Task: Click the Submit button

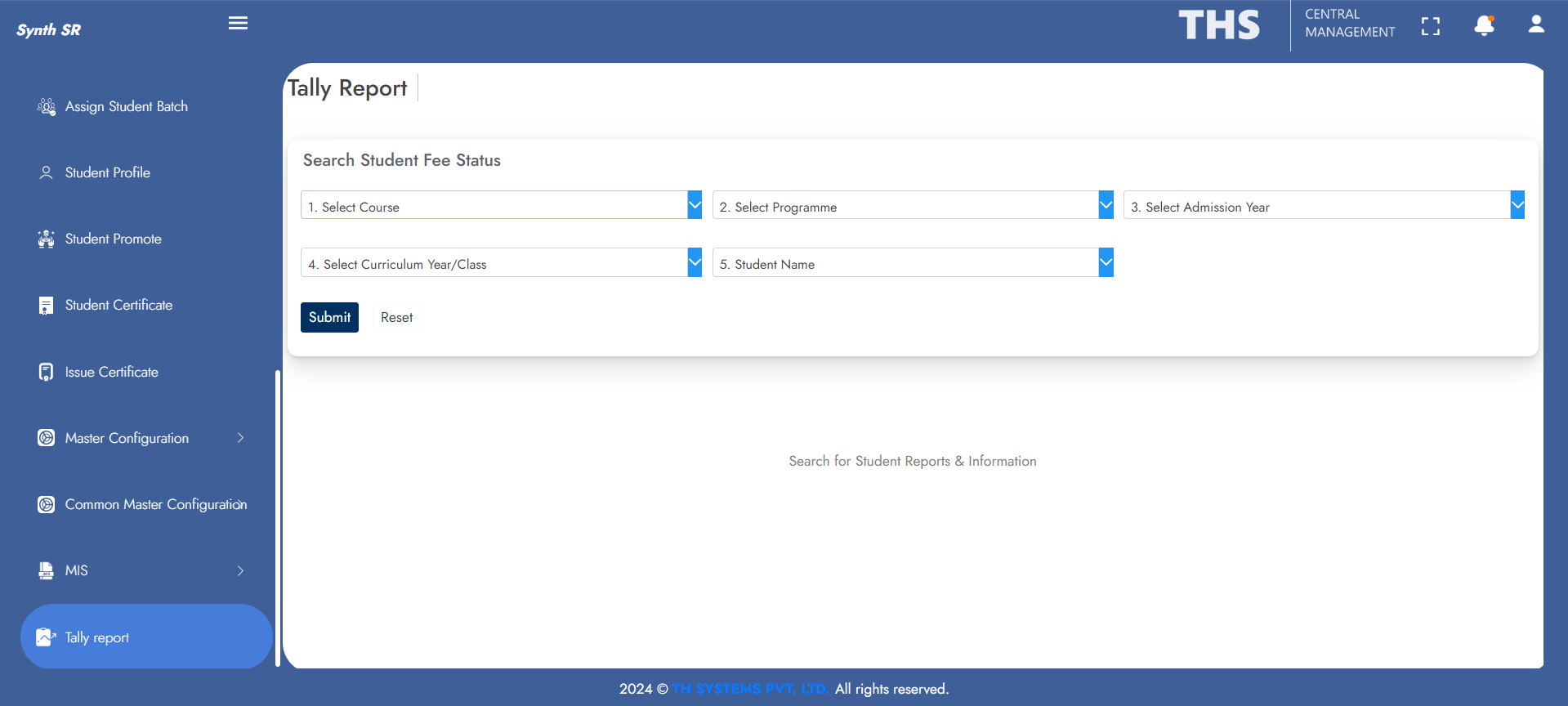Action: 329,317
